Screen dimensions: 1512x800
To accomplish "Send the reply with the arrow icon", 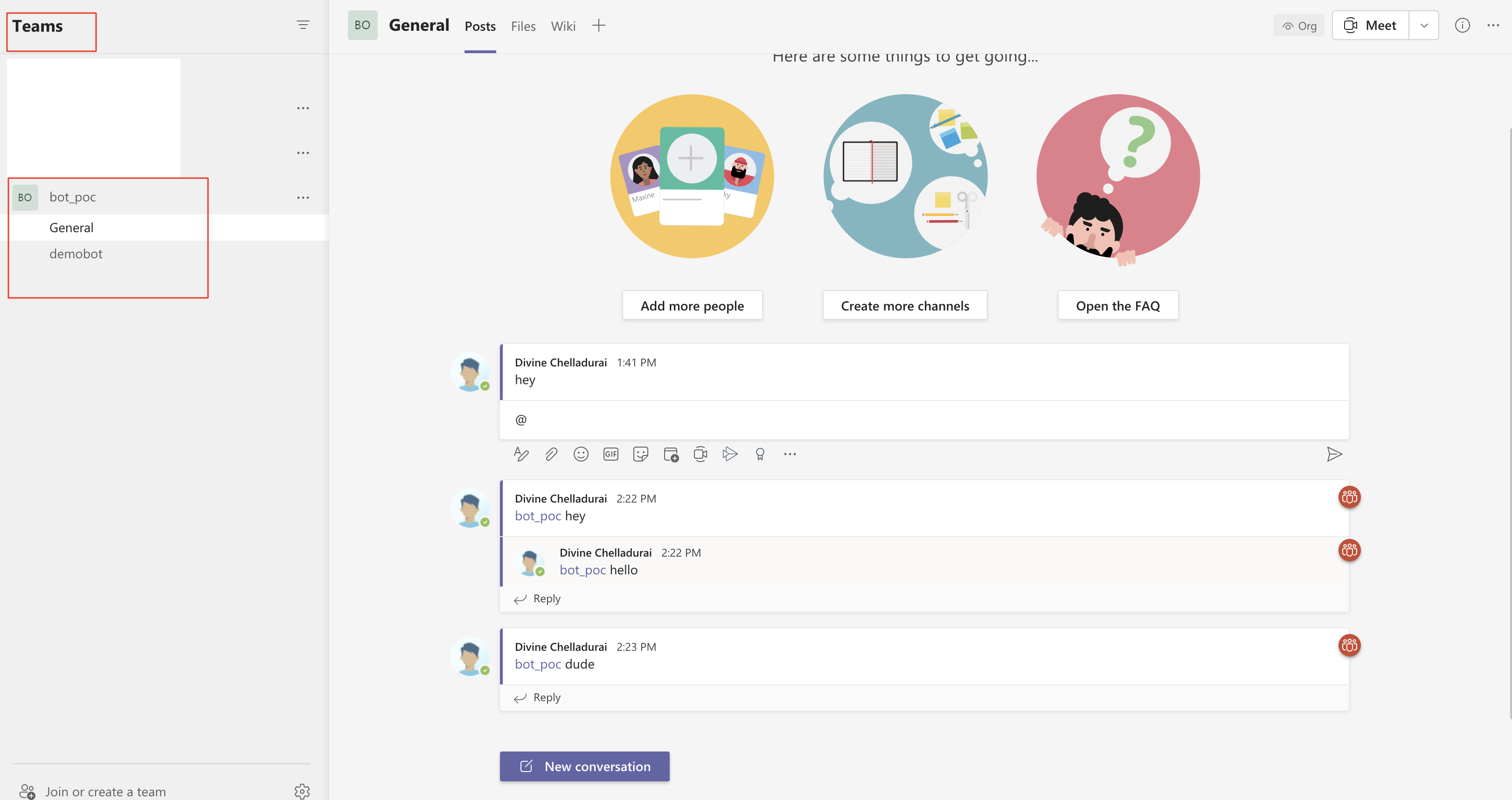I will pyautogui.click(x=1334, y=454).
